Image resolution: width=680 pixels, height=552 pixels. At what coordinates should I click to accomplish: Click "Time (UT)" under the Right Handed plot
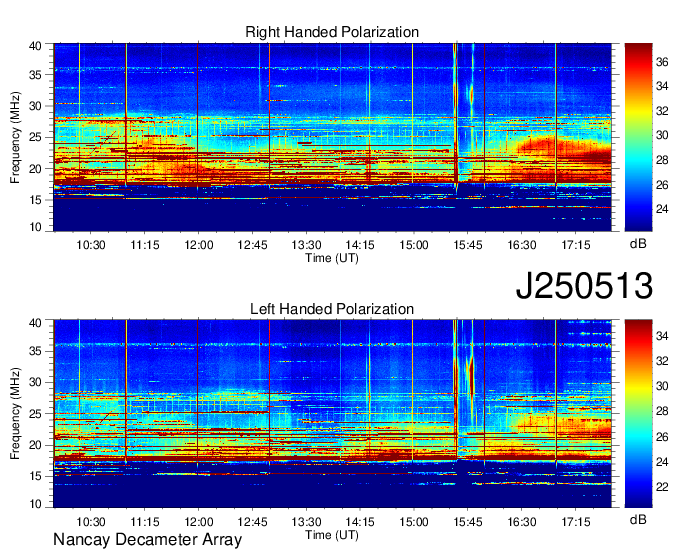click(332, 258)
